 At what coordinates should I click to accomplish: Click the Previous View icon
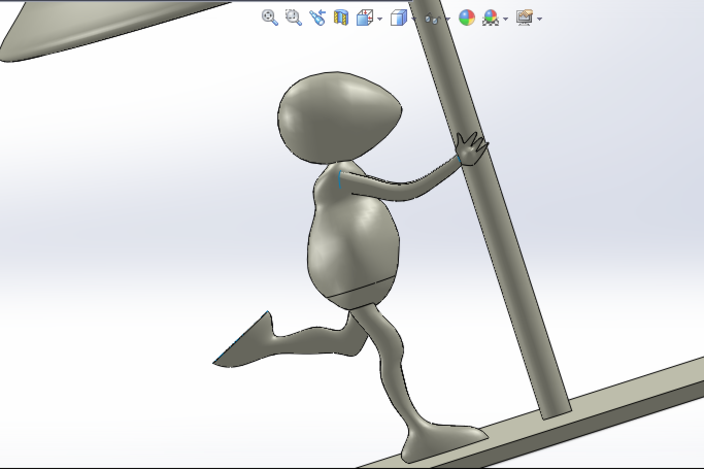(x=317, y=17)
